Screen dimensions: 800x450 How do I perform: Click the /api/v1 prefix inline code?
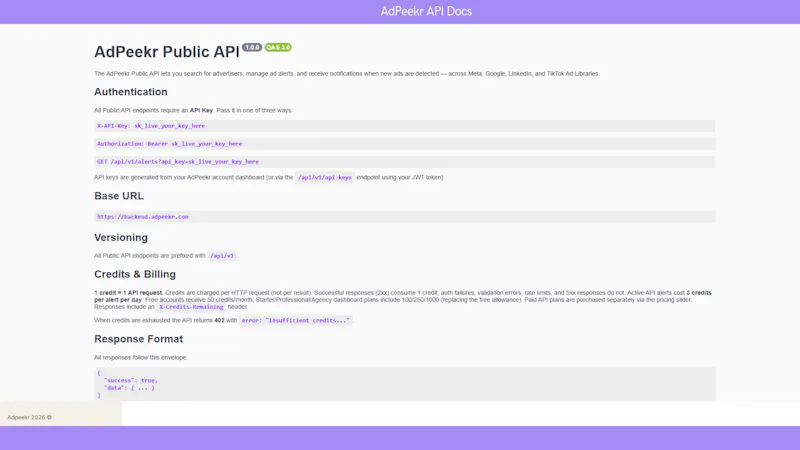pos(222,256)
